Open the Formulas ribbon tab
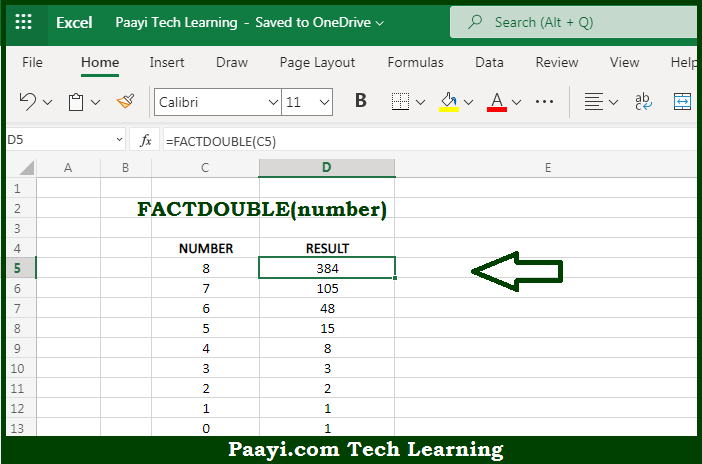 [415, 62]
